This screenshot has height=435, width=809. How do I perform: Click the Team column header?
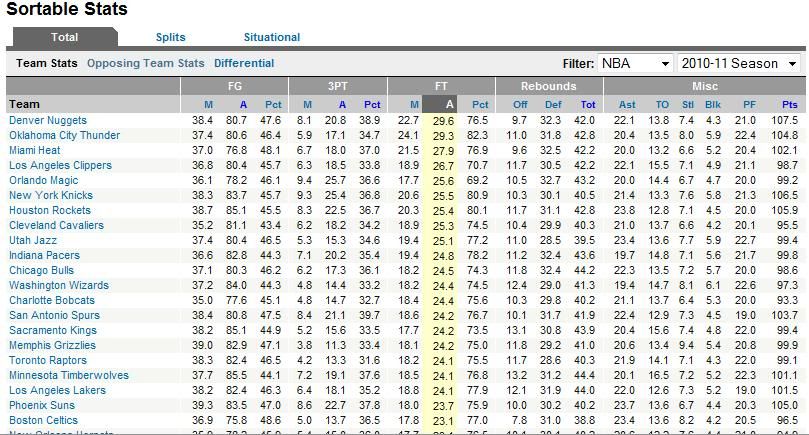(x=24, y=104)
